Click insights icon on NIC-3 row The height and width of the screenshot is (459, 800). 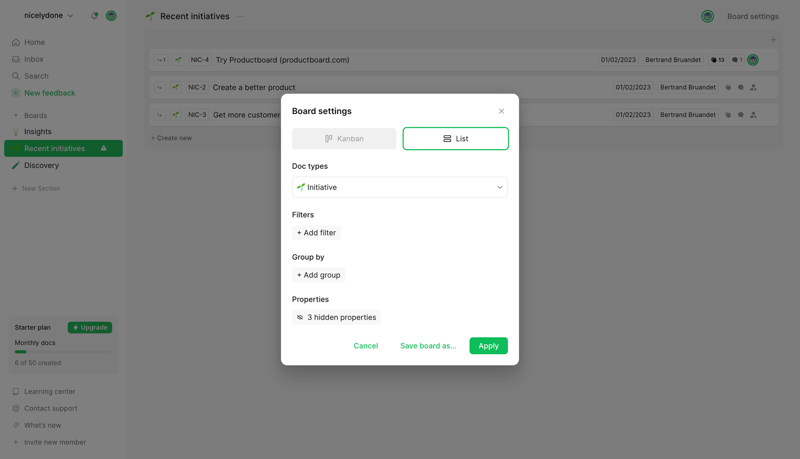pyautogui.click(x=728, y=115)
